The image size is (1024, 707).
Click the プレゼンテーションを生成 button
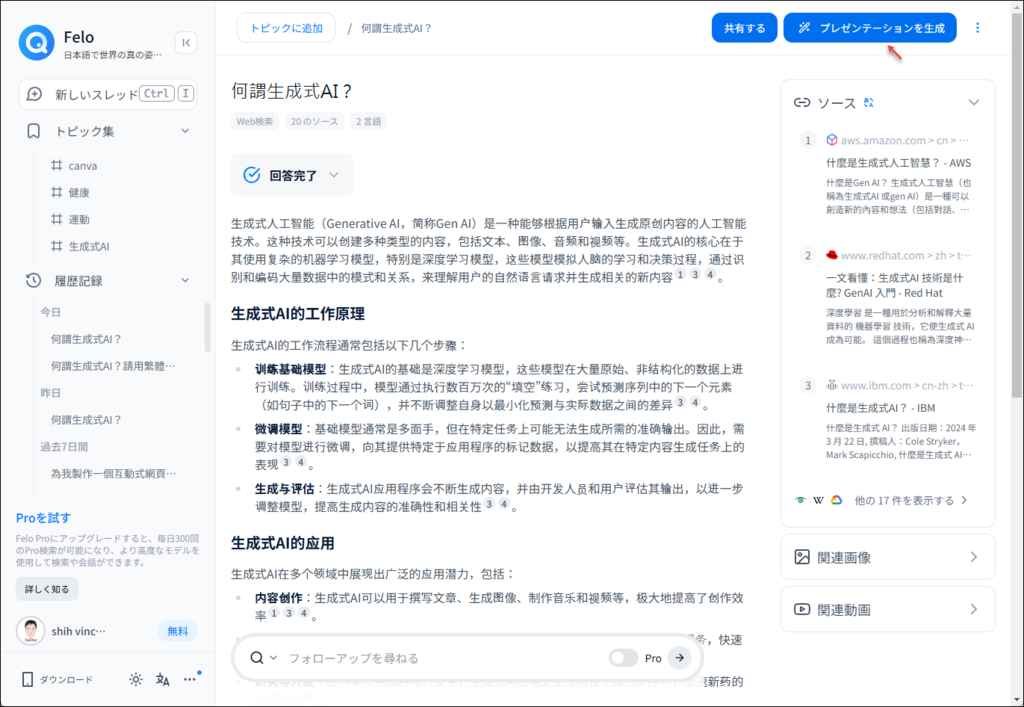tap(870, 28)
